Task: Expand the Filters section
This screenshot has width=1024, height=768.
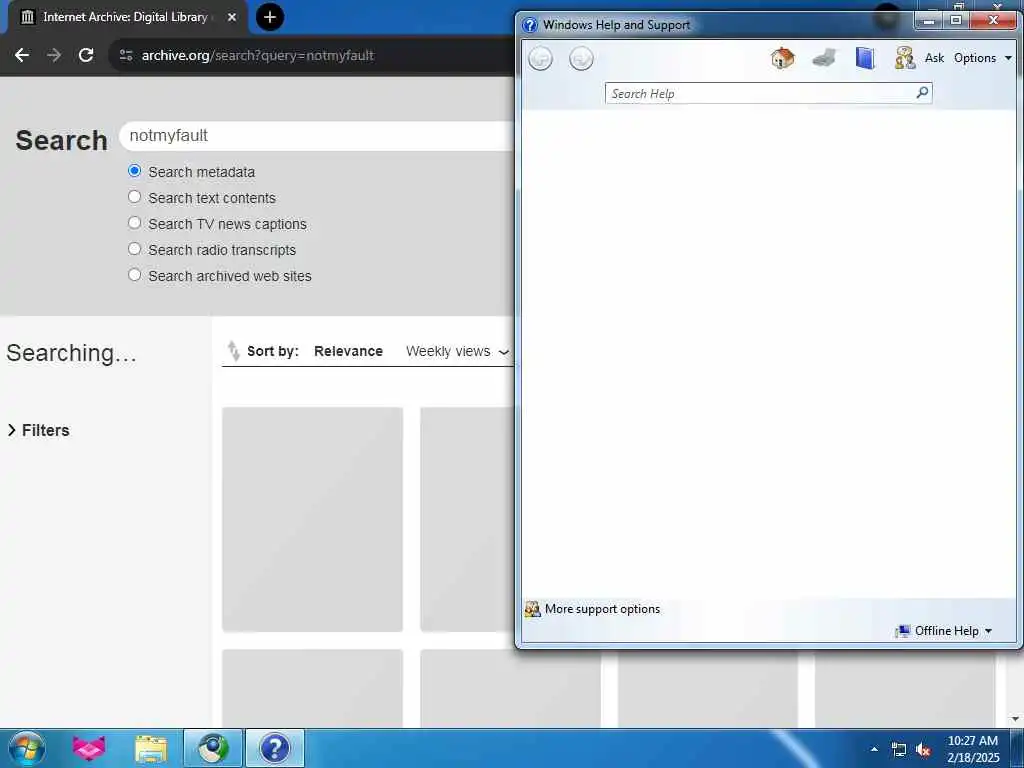Action: pyautogui.click(x=38, y=430)
